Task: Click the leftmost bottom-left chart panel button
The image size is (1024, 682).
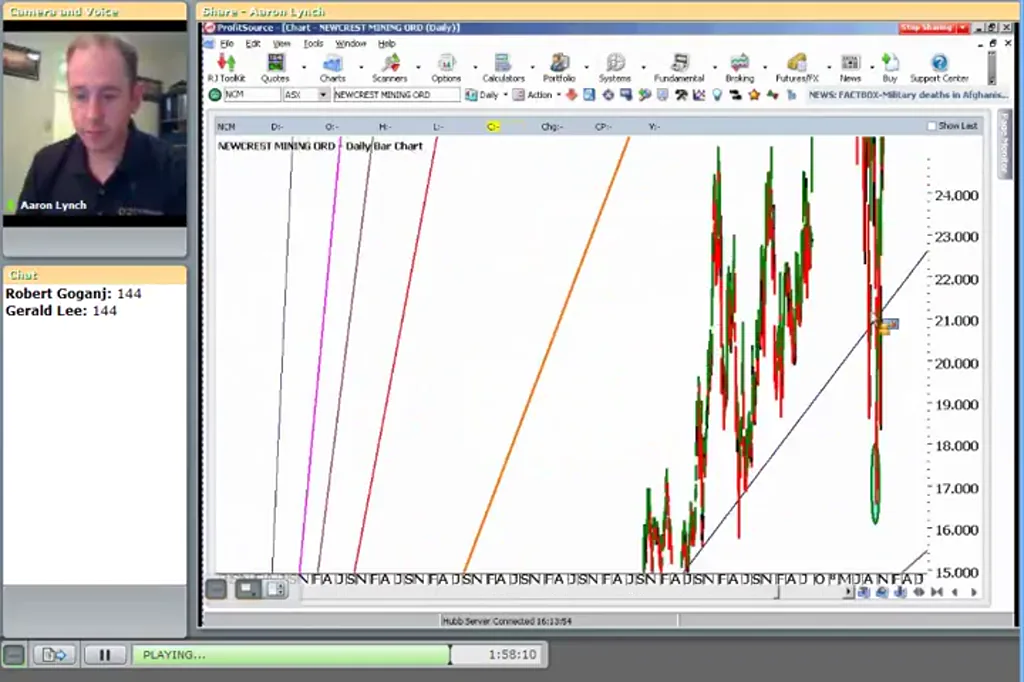Action: coord(216,590)
